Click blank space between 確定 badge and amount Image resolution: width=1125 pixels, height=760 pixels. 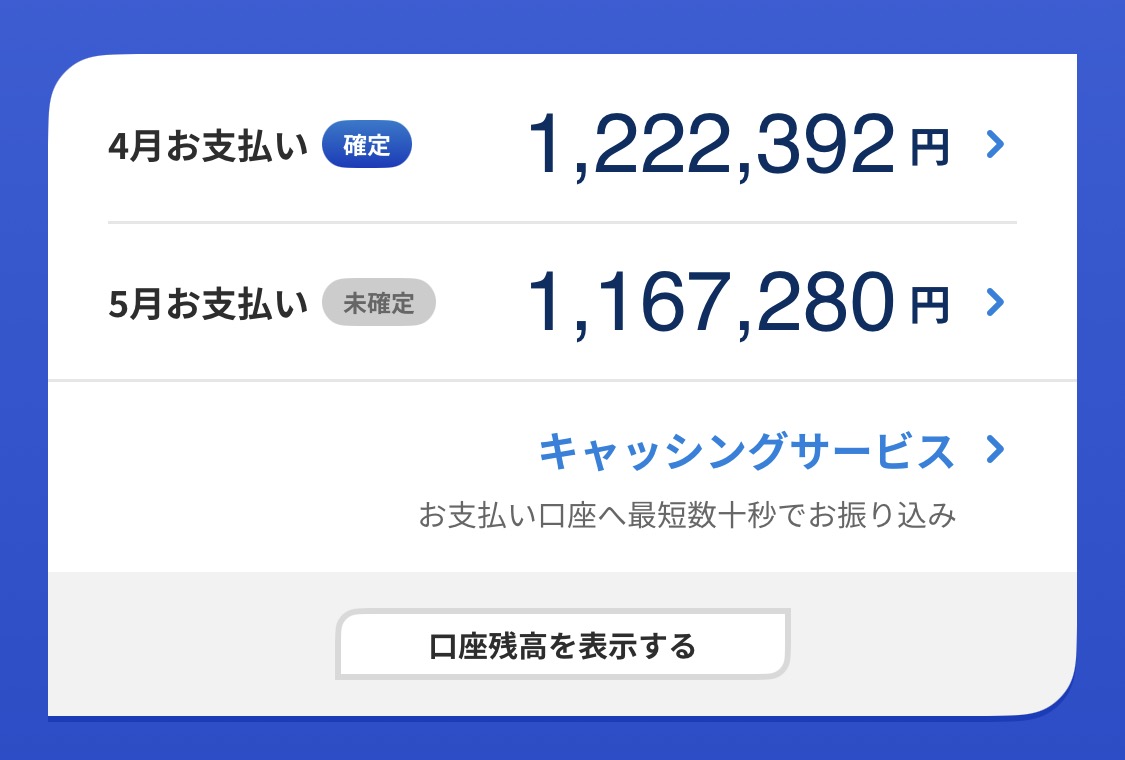click(468, 146)
